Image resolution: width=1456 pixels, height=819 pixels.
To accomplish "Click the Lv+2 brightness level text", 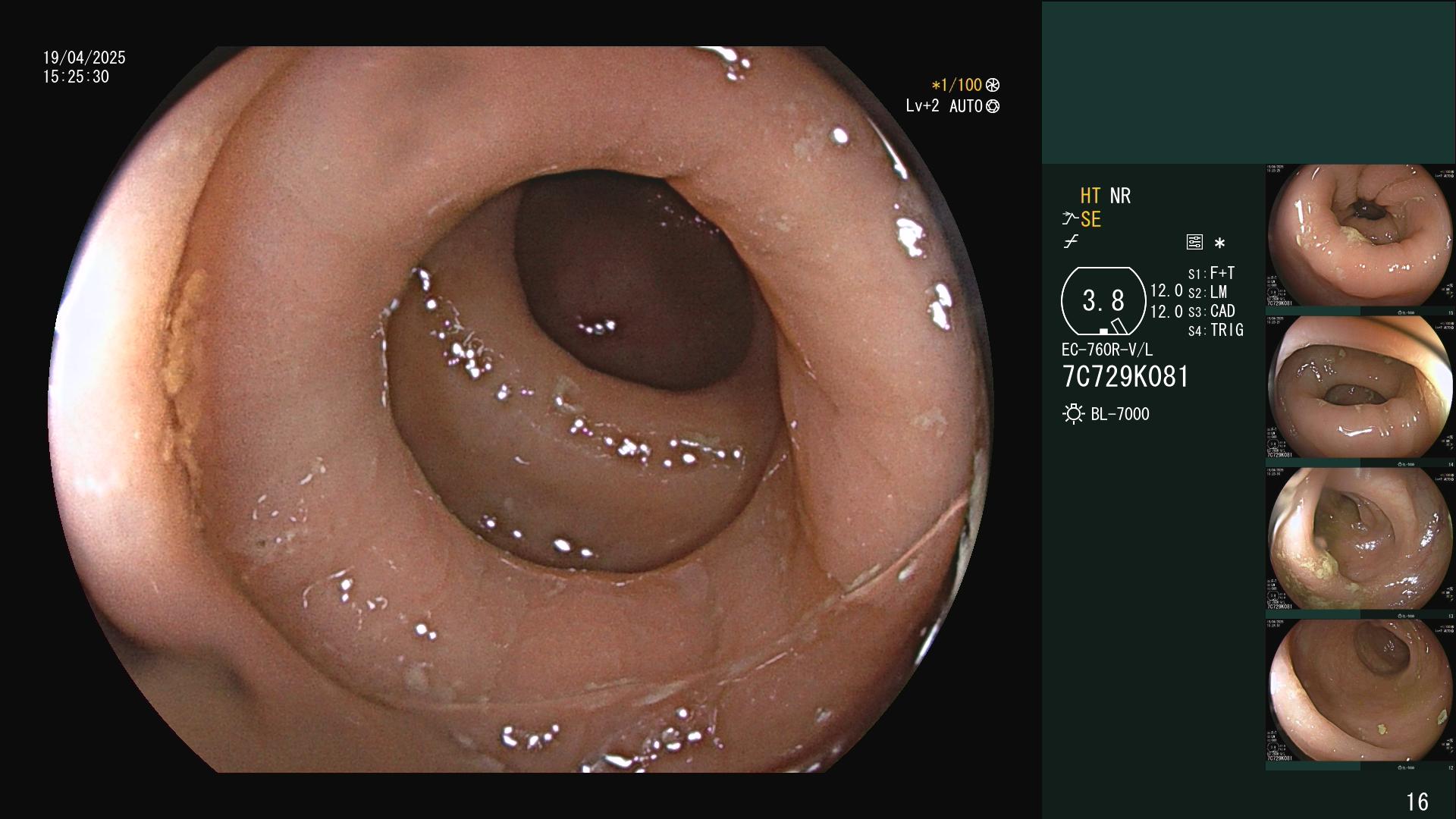I will (x=922, y=106).
